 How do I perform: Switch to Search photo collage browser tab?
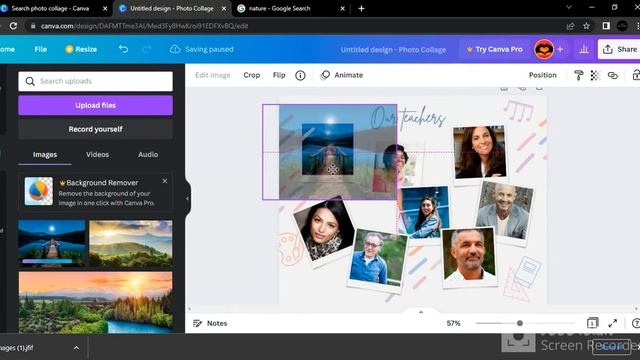coord(50,8)
